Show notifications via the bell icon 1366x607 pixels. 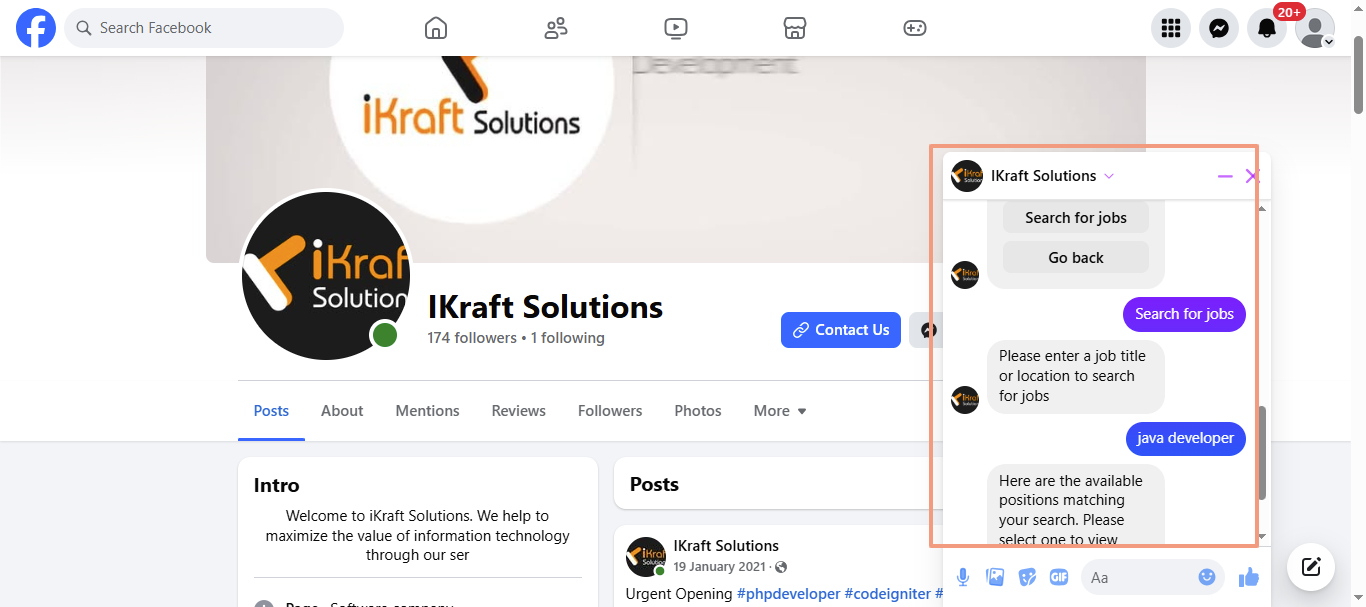tap(1267, 28)
